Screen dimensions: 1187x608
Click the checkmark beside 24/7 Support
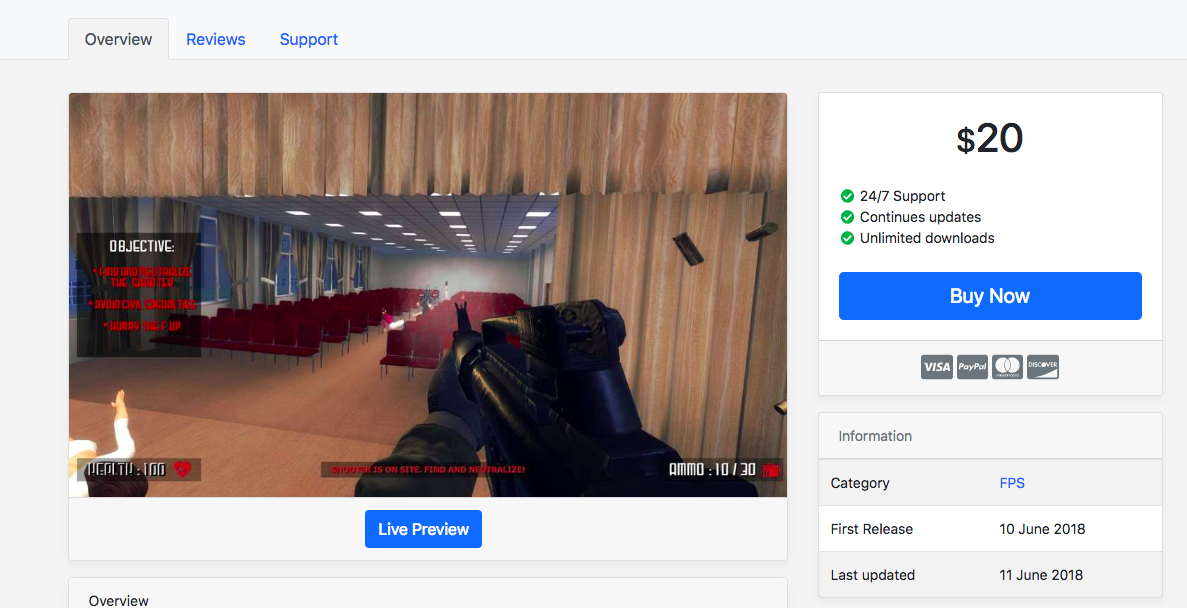(x=847, y=196)
